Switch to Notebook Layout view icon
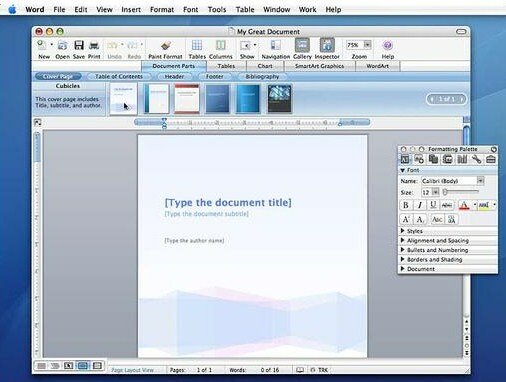Image resolution: width=506 pixels, height=382 pixels. tap(97, 366)
